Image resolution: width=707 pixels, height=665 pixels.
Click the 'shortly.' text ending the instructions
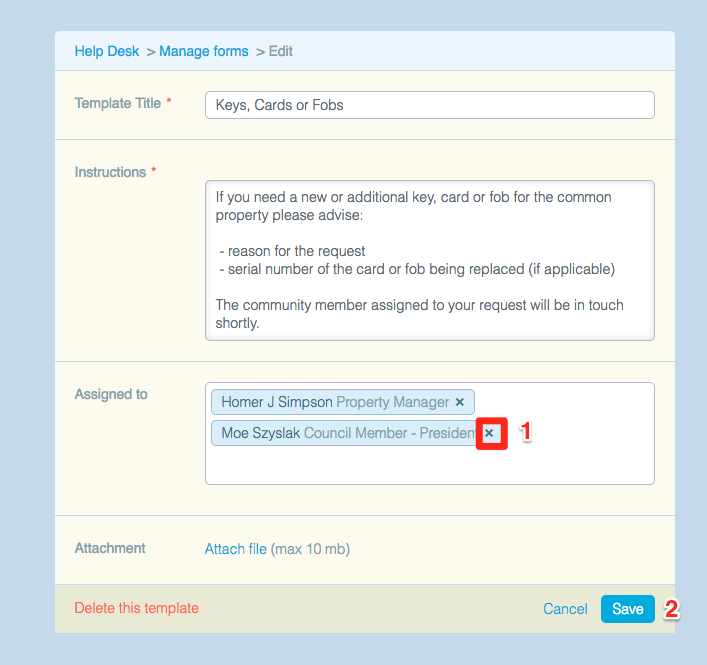[x=237, y=323]
